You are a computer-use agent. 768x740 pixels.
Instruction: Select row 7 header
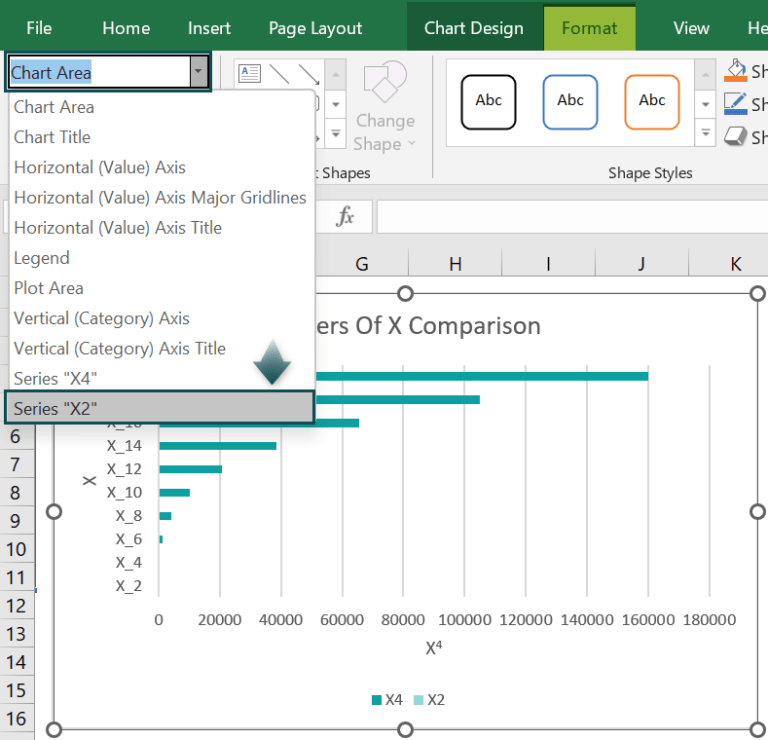tap(16, 464)
